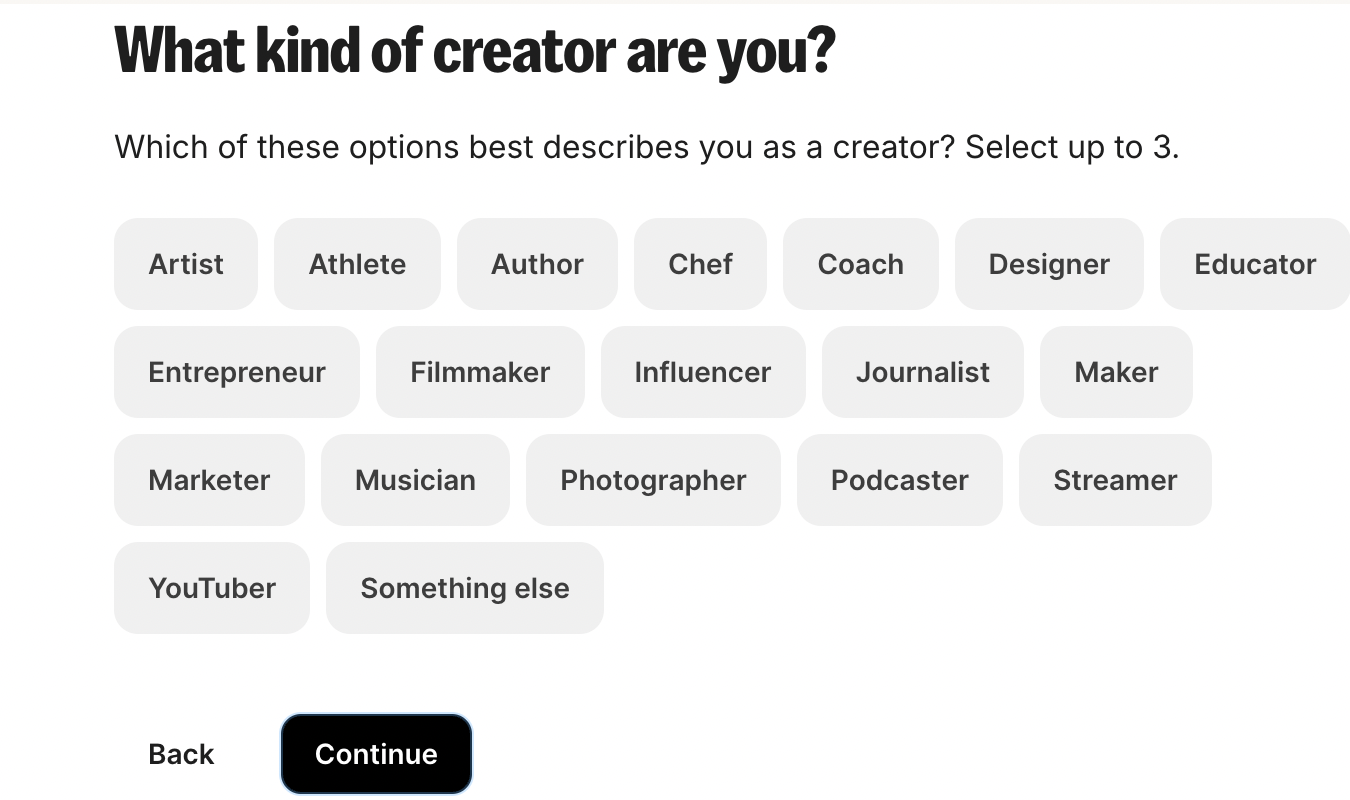The width and height of the screenshot is (1350, 800).
Task: Select the Artist creator option
Action: (x=186, y=264)
